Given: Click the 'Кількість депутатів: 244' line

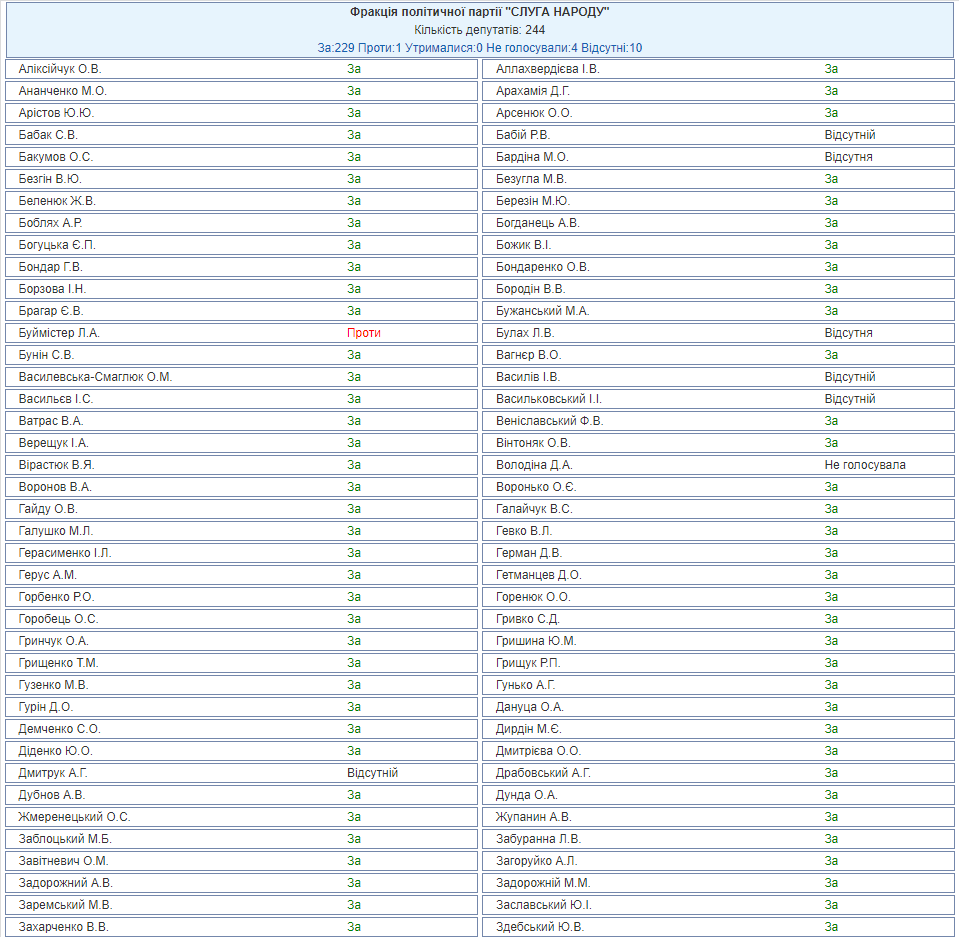Looking at the screenshot, I should coord(479,30).
